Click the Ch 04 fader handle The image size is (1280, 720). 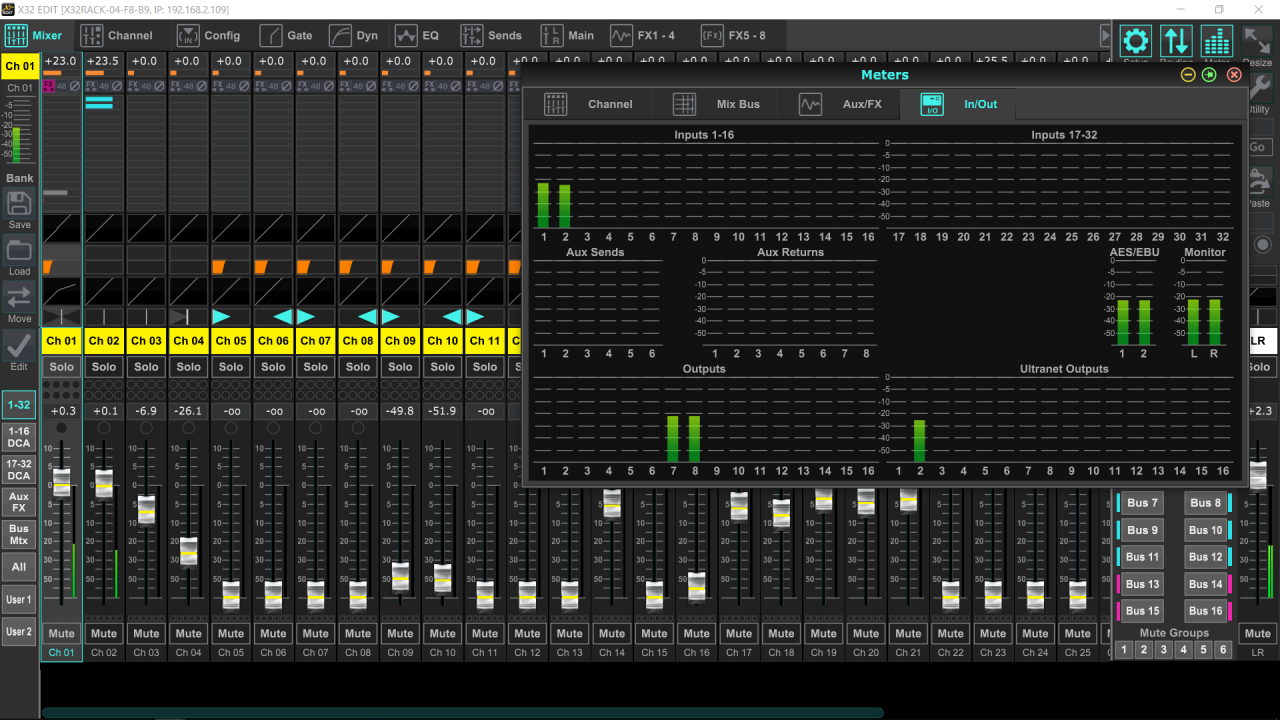pyautogui.click(x=188, y=551)
